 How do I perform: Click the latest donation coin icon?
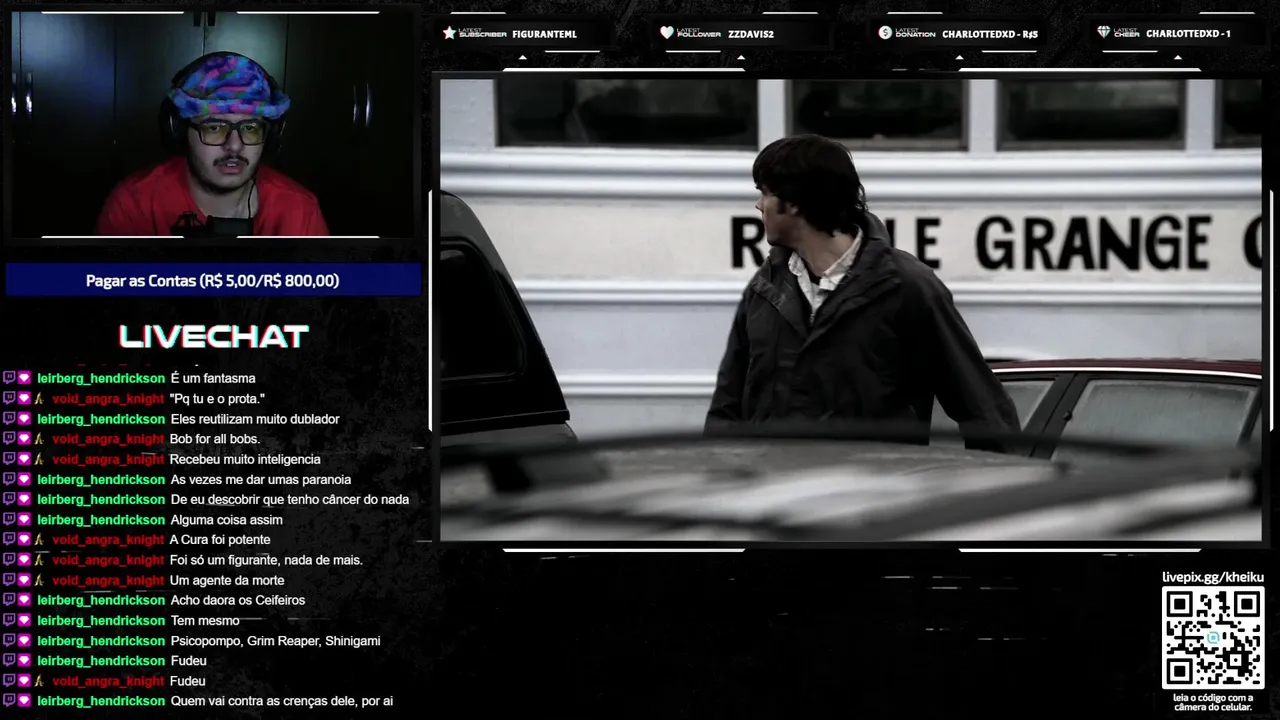tap(885, 33)
